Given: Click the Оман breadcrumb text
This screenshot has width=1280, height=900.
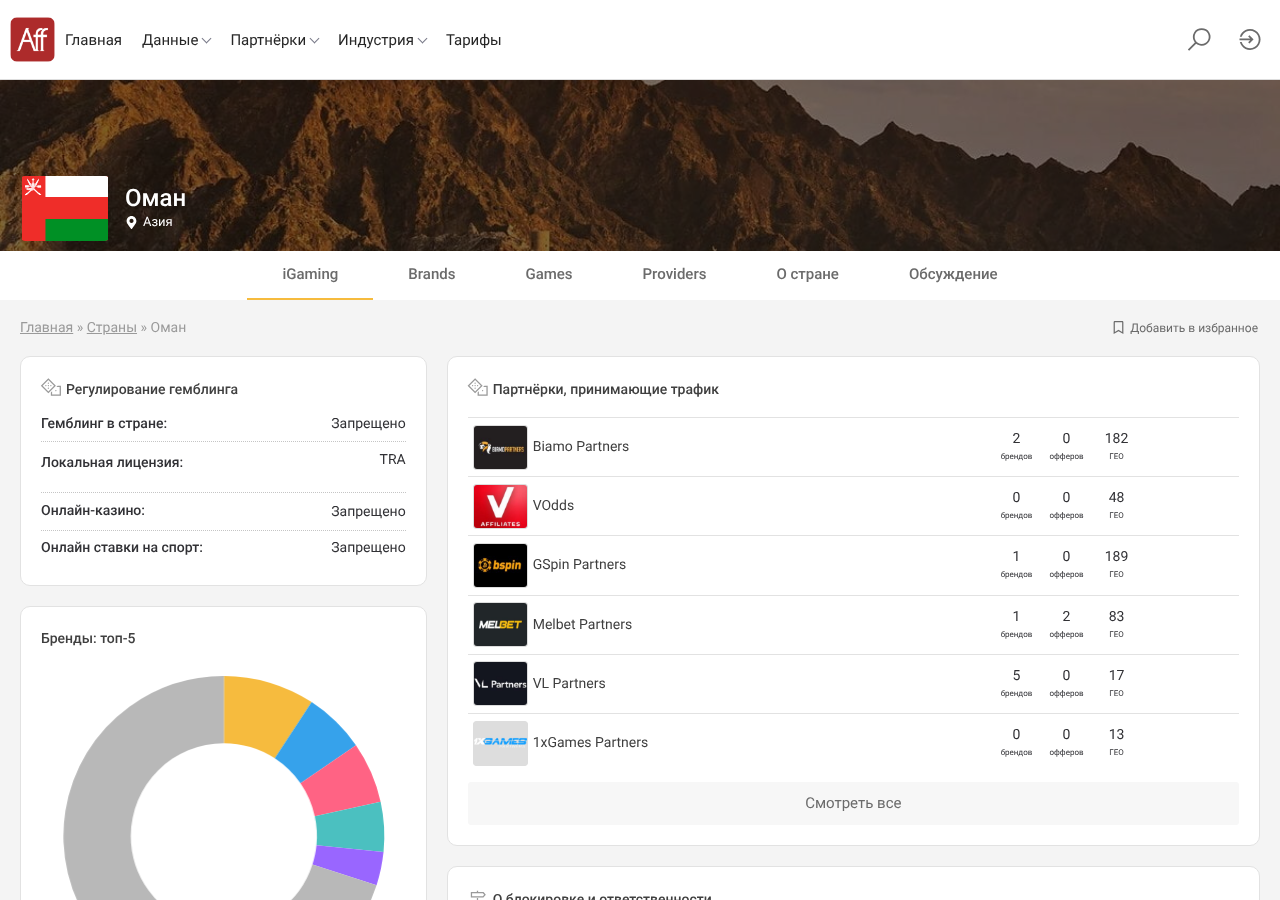Looking at the screenshot, I should [x=168, y=327].
